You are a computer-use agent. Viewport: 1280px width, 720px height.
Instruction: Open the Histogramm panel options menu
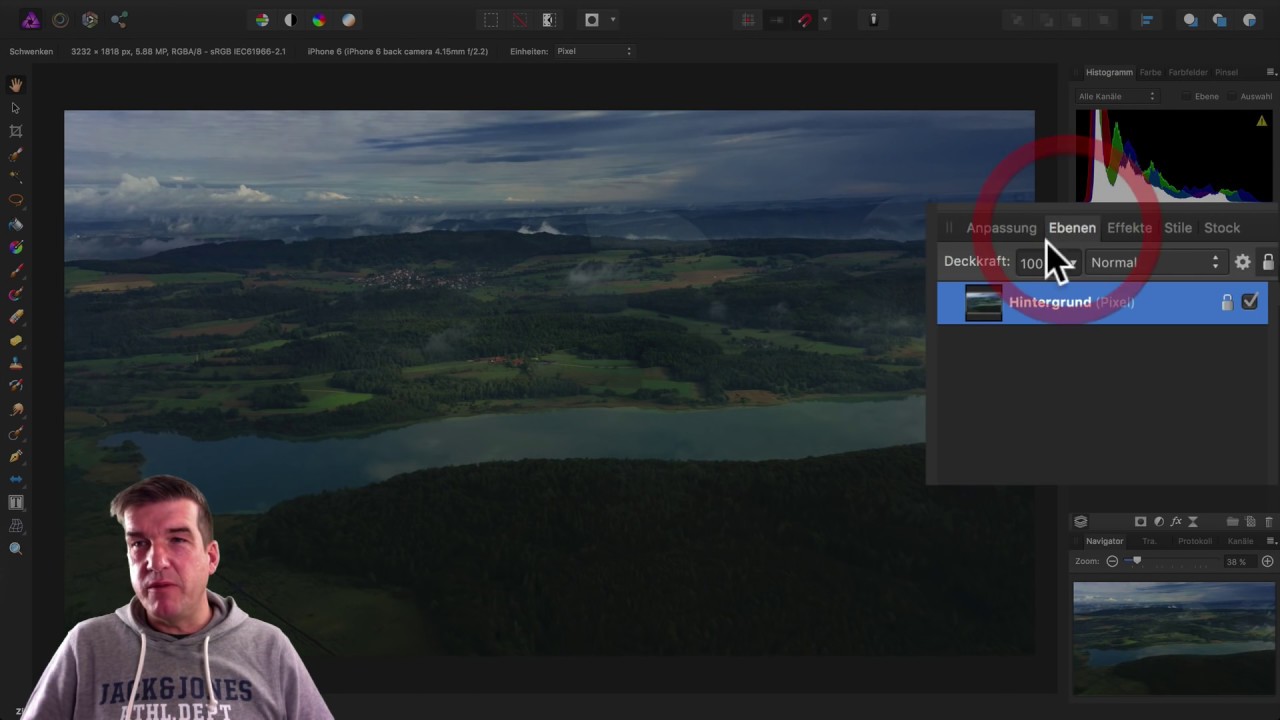point(1271,72)
